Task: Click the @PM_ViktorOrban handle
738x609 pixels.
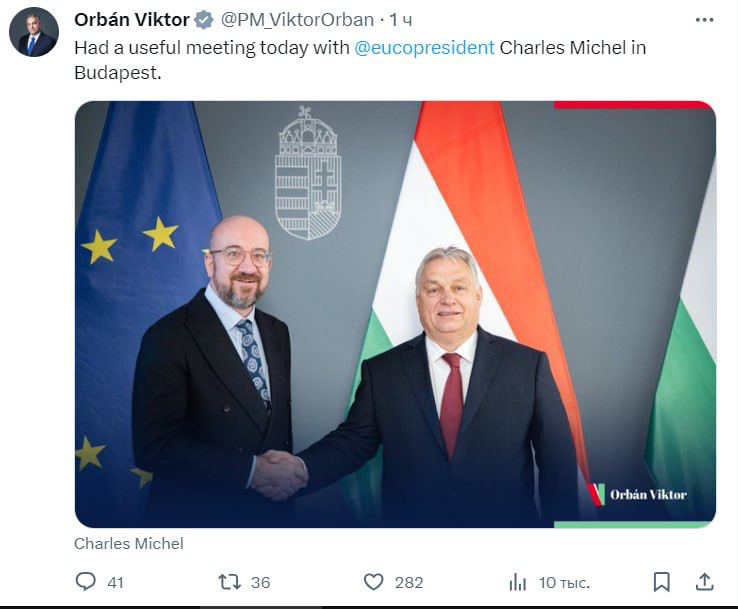Action: [x=296, y=20]
